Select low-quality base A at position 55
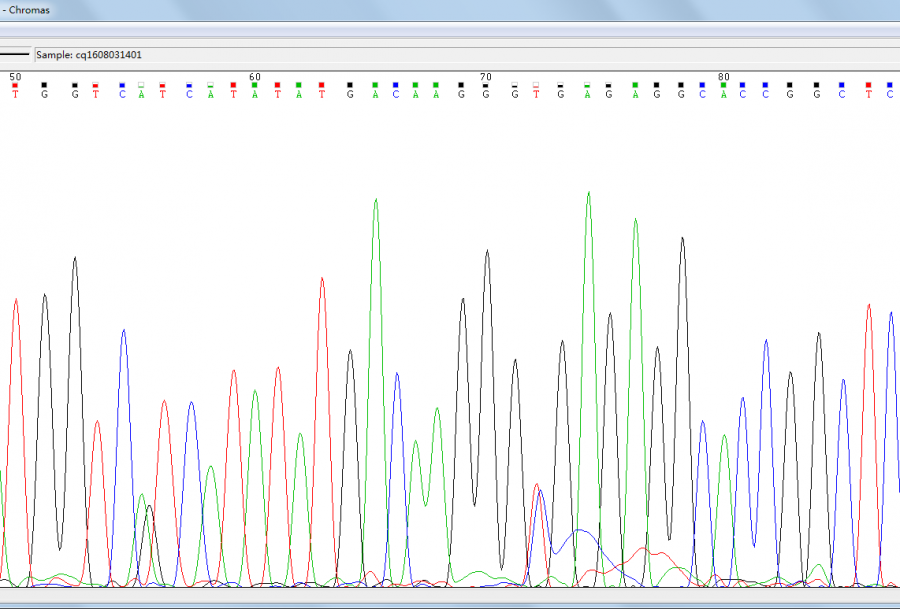The image size is (900, 609). coord(141,94)
